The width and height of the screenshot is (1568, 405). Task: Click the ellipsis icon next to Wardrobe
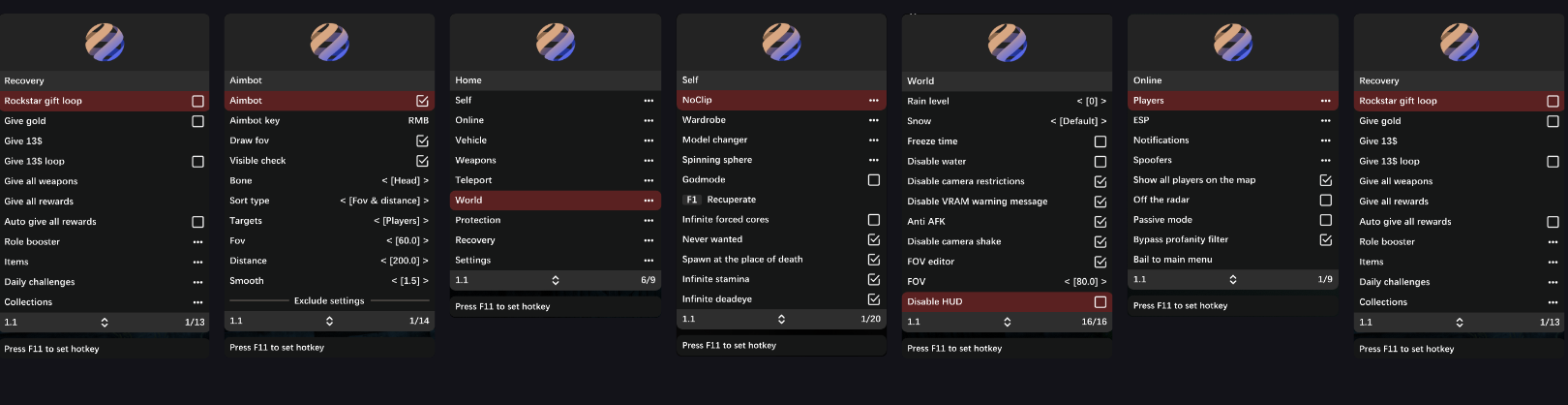tap(873, 120)
